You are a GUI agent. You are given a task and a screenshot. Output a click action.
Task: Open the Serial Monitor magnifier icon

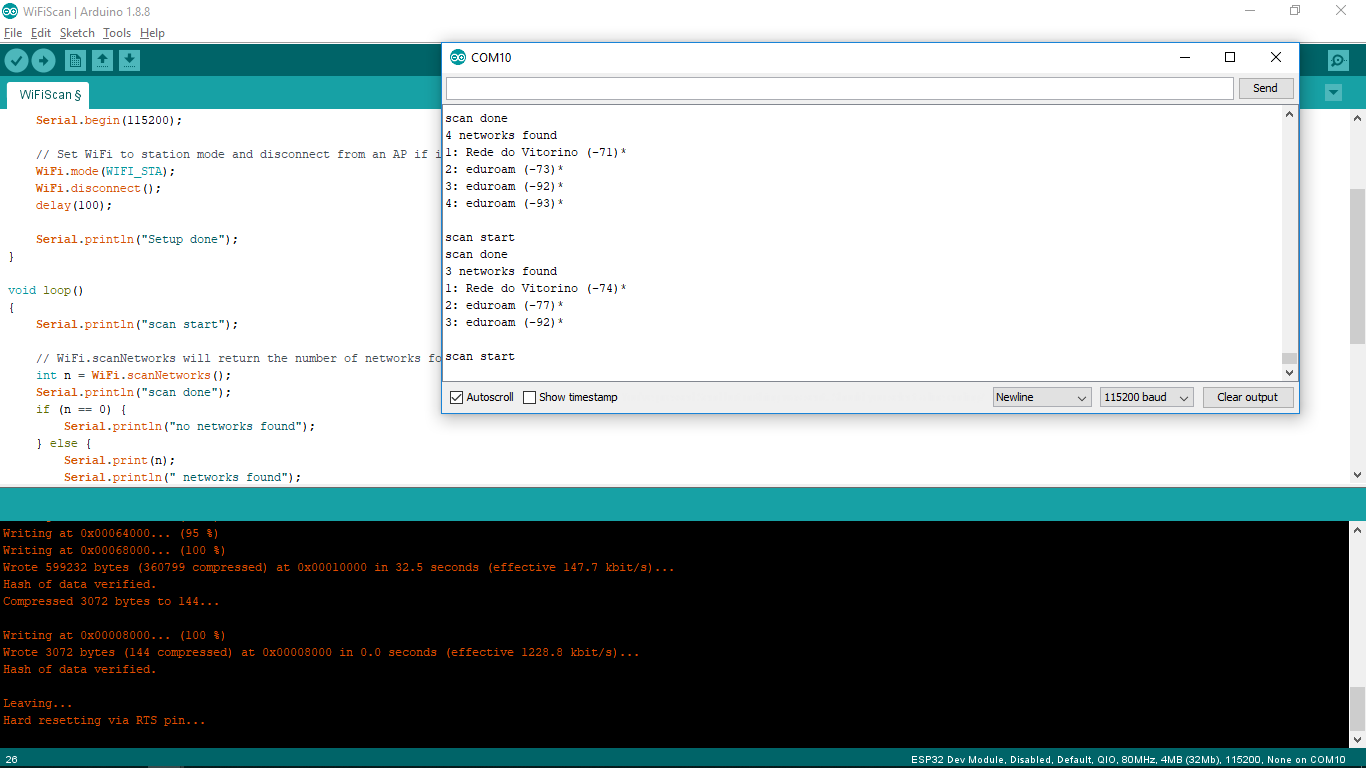tap(1338, 60)
